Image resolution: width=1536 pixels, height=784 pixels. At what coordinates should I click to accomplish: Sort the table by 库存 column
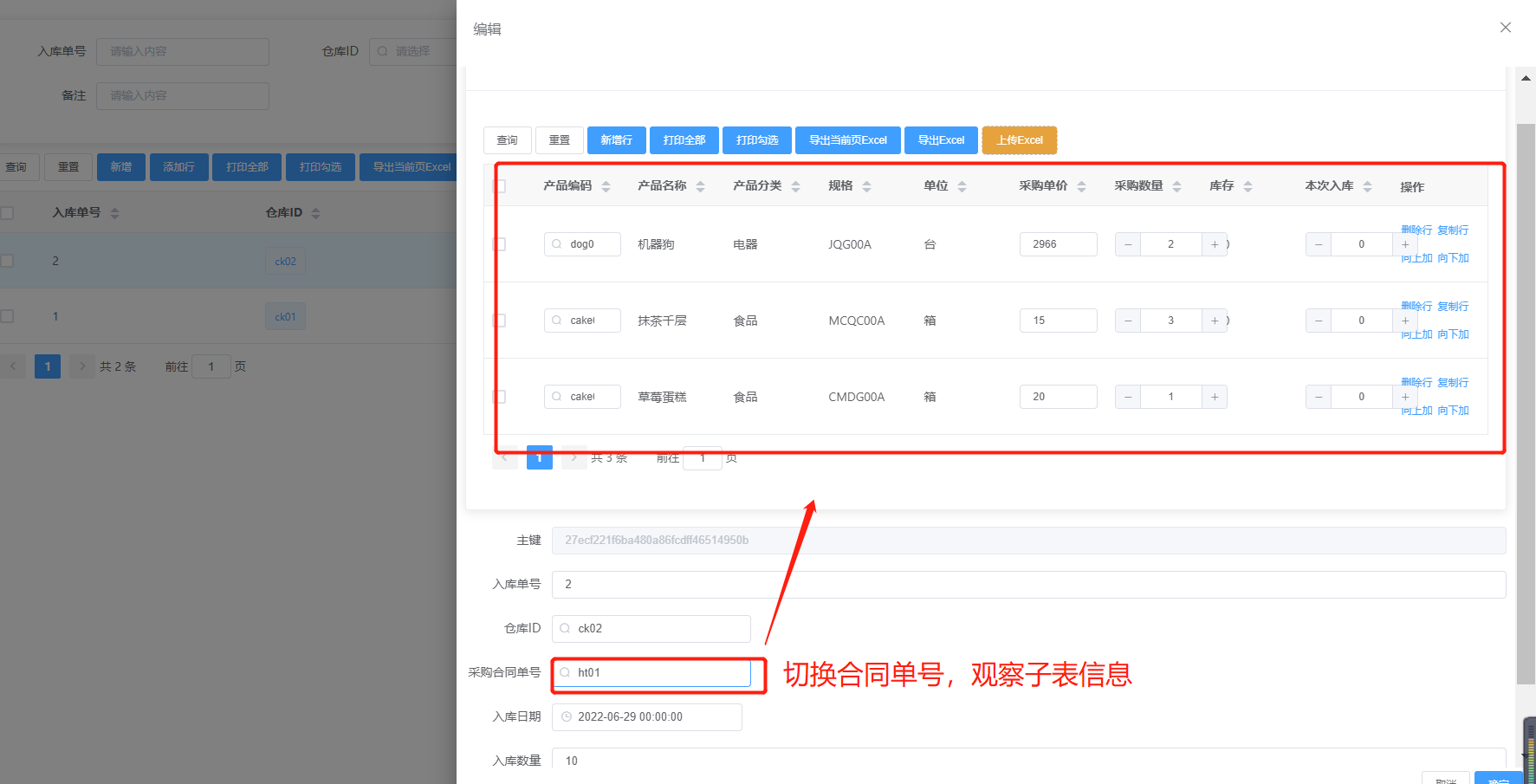[x=1248, y=186]
